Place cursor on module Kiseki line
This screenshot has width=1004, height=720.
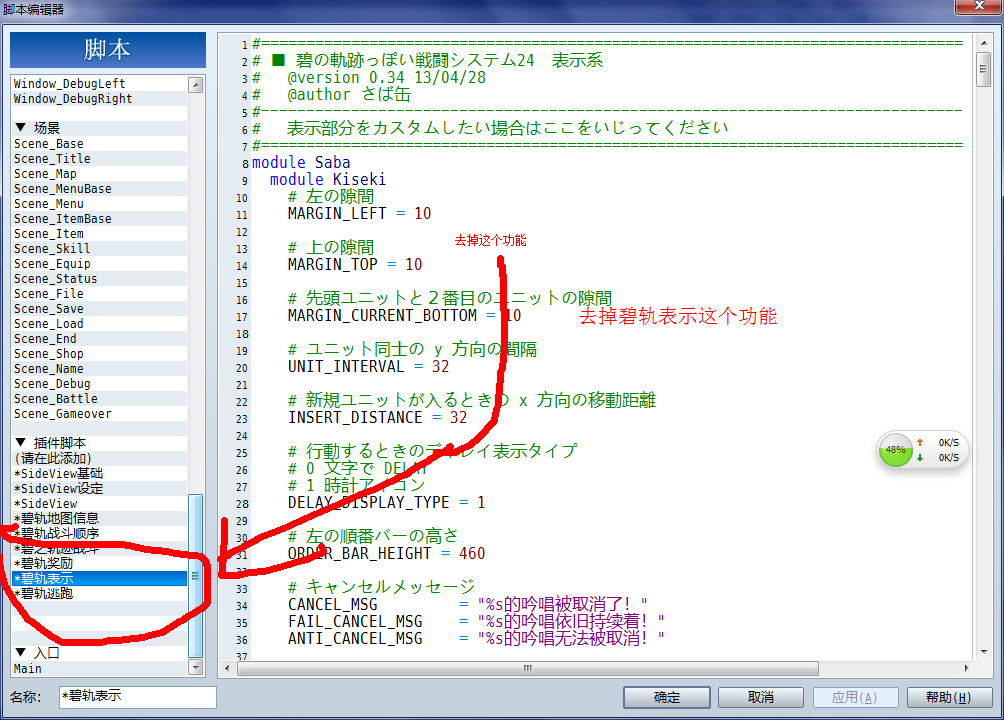click(x=328, y=179)
